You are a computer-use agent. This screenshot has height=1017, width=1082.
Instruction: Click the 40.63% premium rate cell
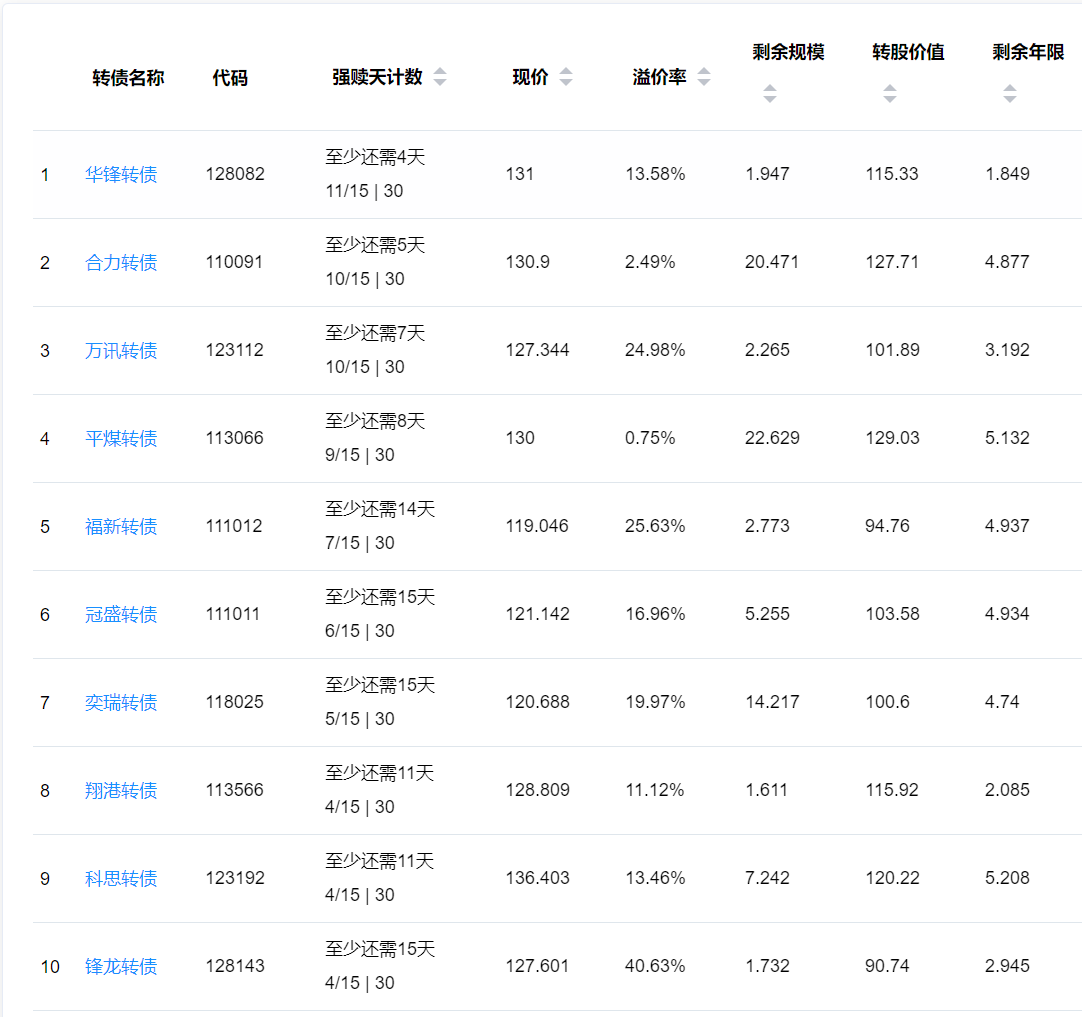pos(655,966)
